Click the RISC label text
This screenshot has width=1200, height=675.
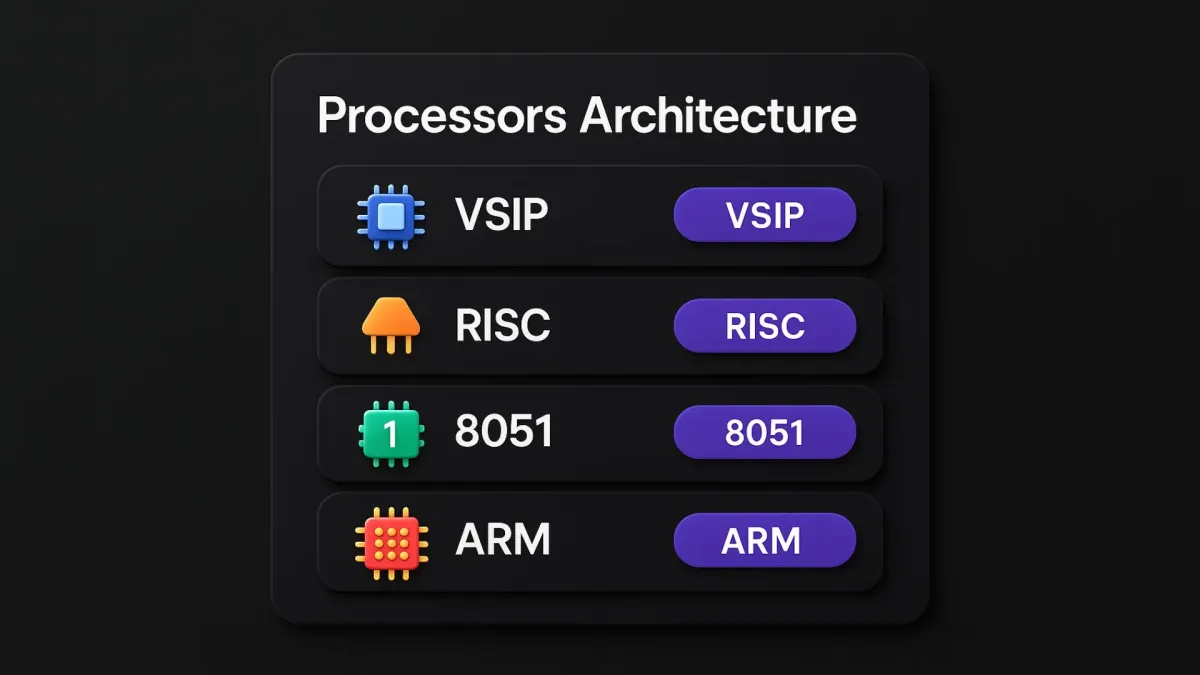click(x=503, y=325)
